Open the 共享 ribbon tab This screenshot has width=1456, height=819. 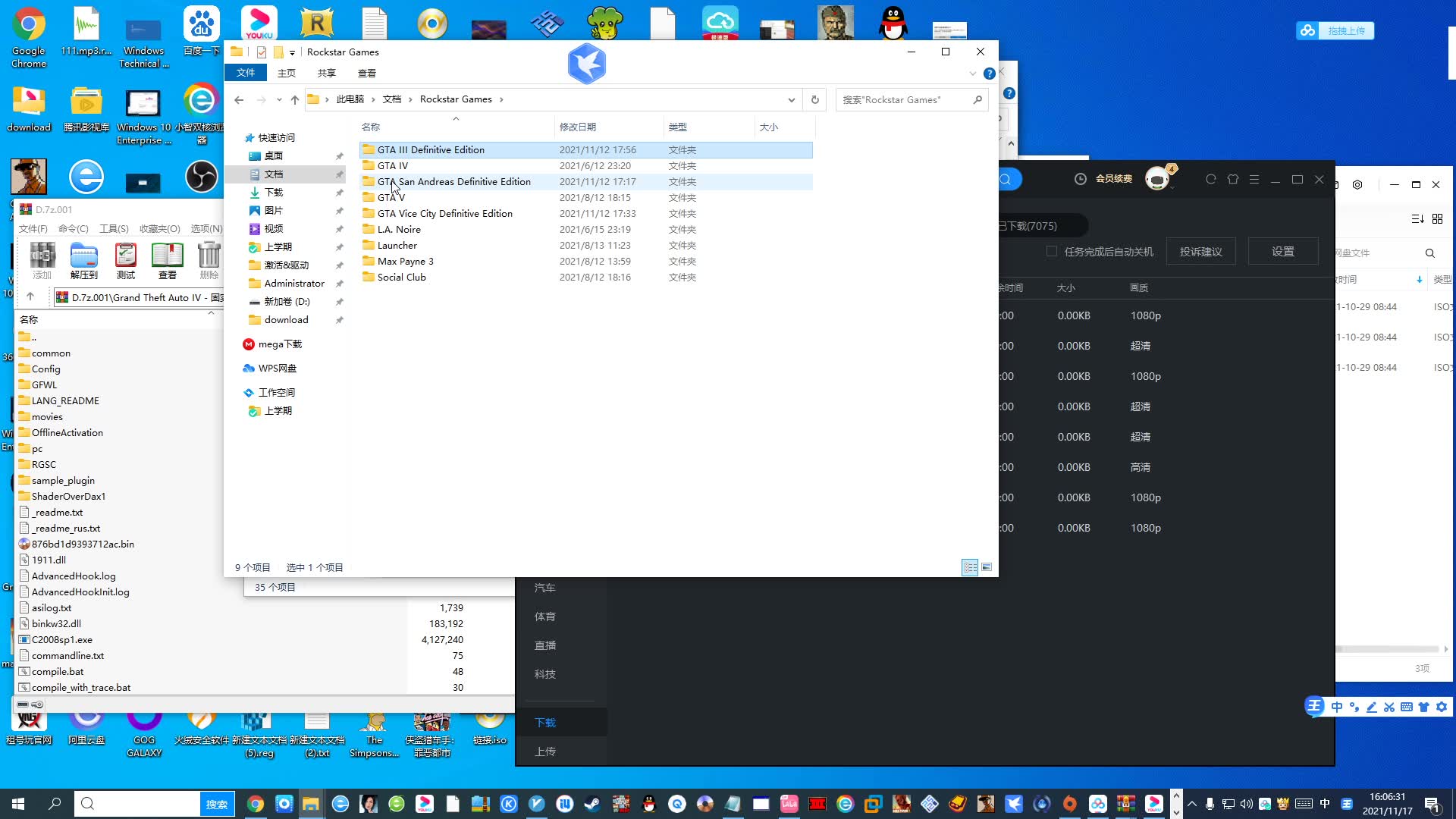(327, 74)
